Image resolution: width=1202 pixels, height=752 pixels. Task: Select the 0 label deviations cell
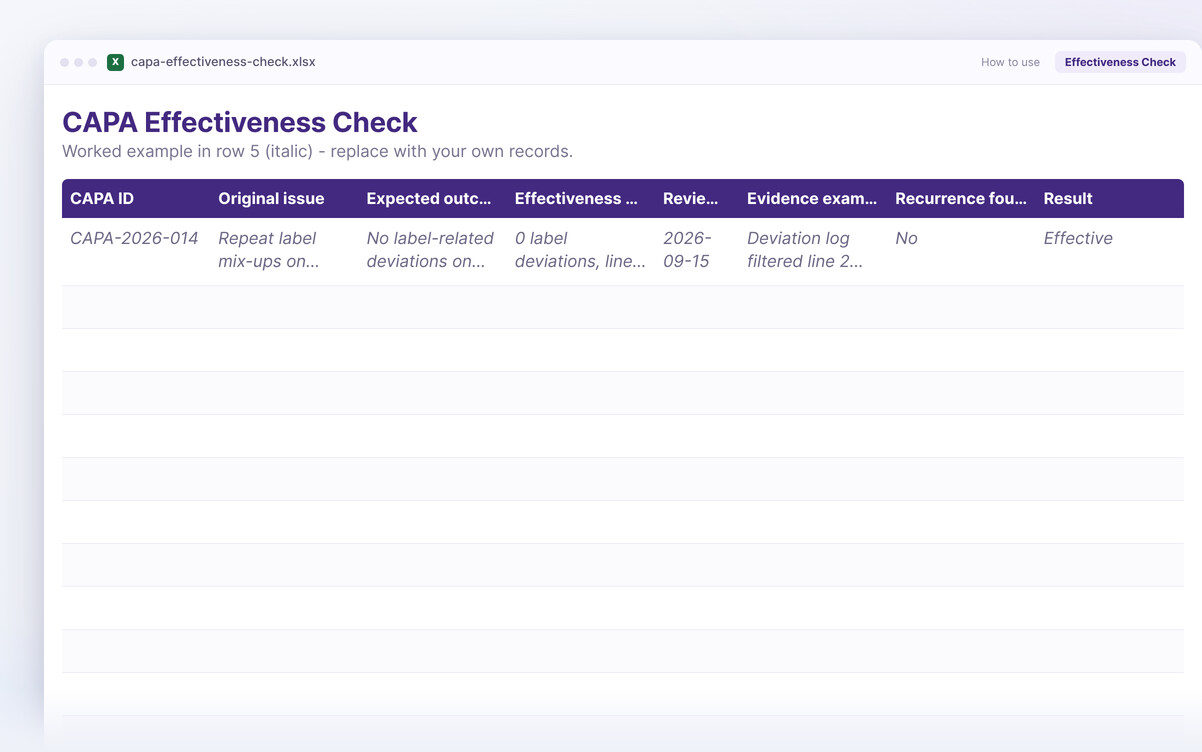tap(580, 251)
